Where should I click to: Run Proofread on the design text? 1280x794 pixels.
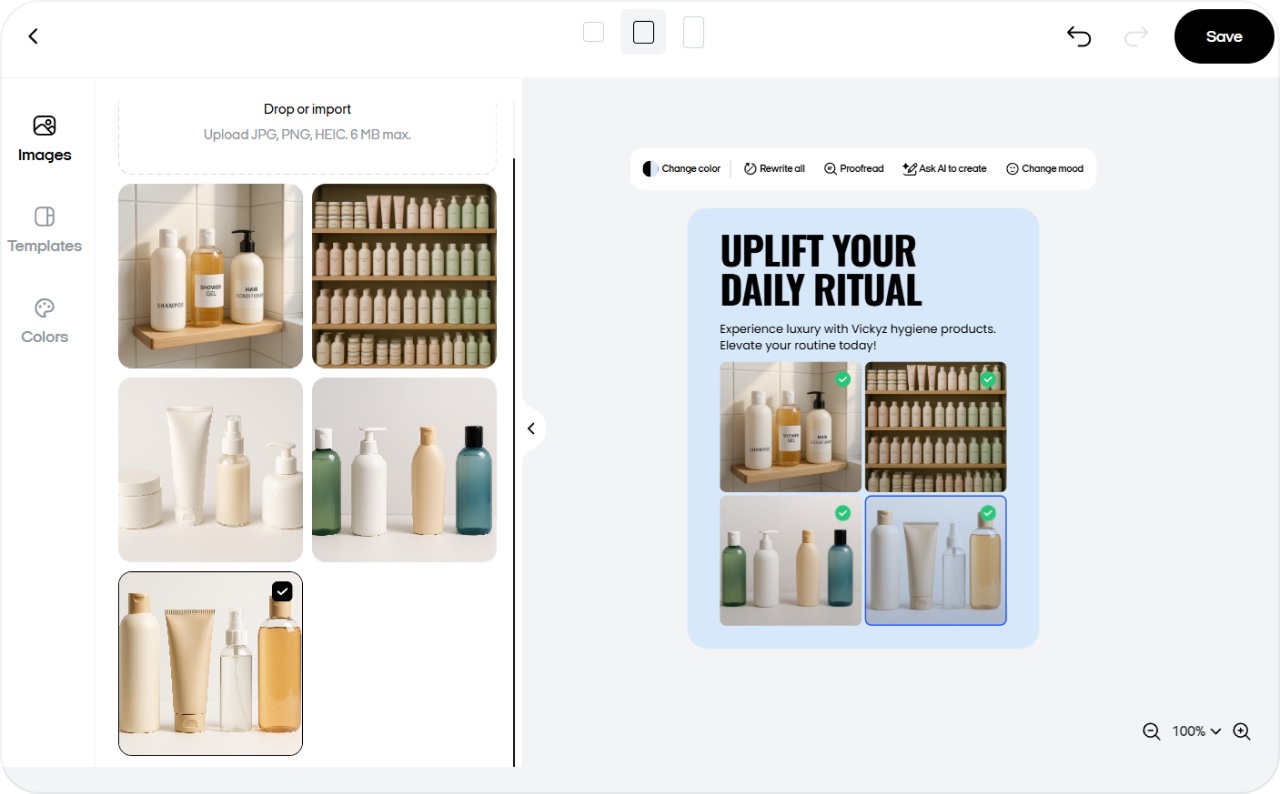point(853,168)
